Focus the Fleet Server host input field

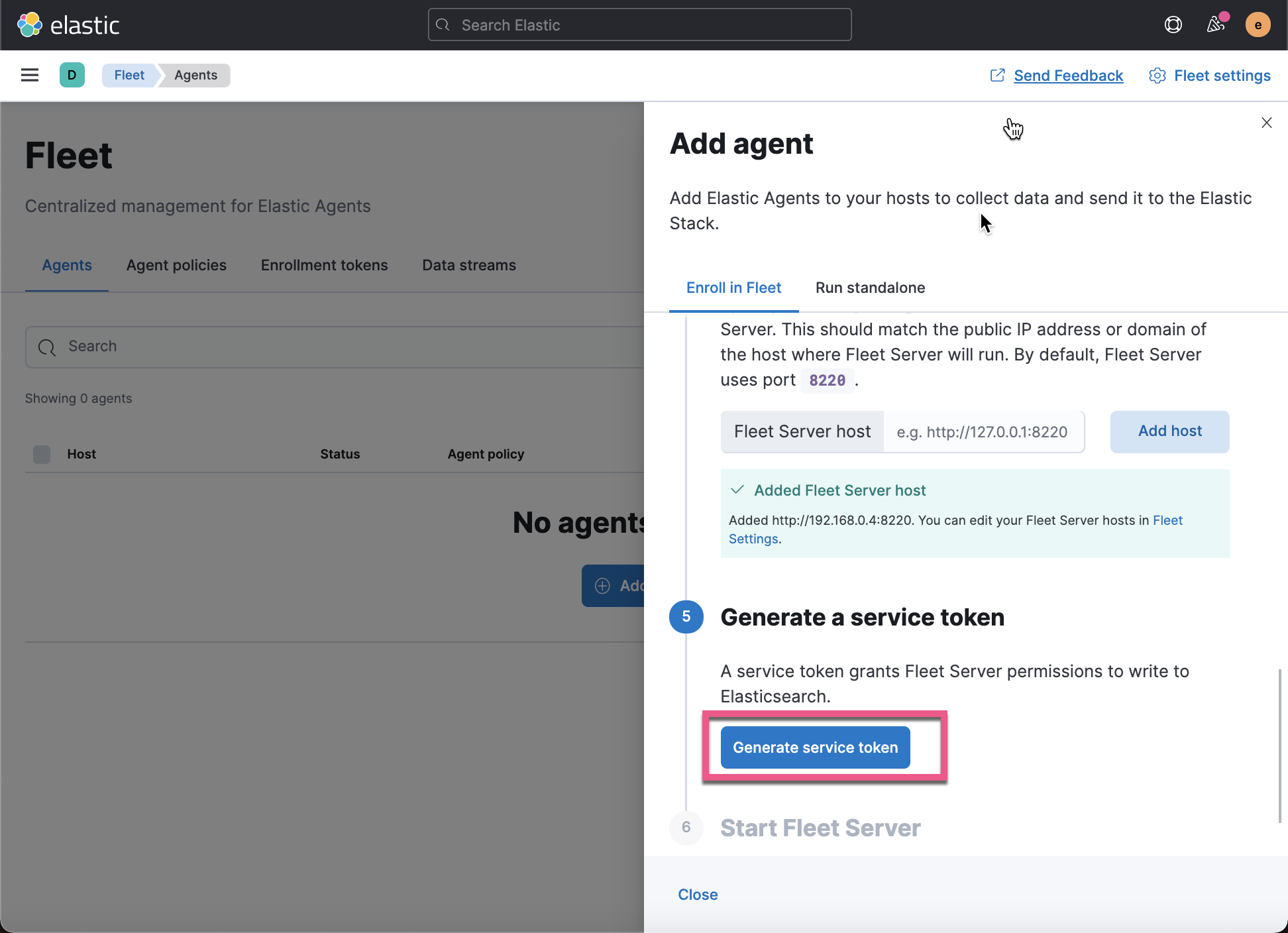[983, 432]
